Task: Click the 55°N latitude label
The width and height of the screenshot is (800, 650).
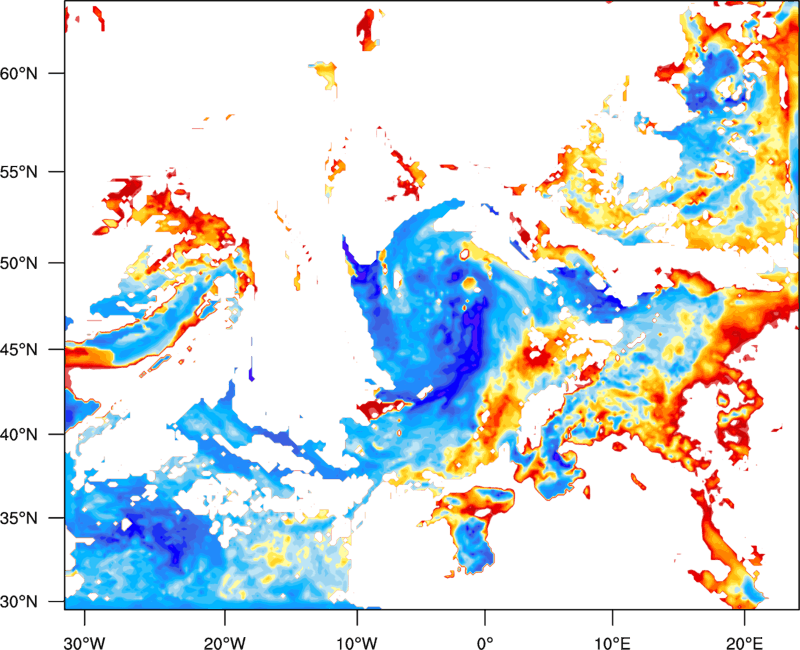Action: click(x=19, y=172)
